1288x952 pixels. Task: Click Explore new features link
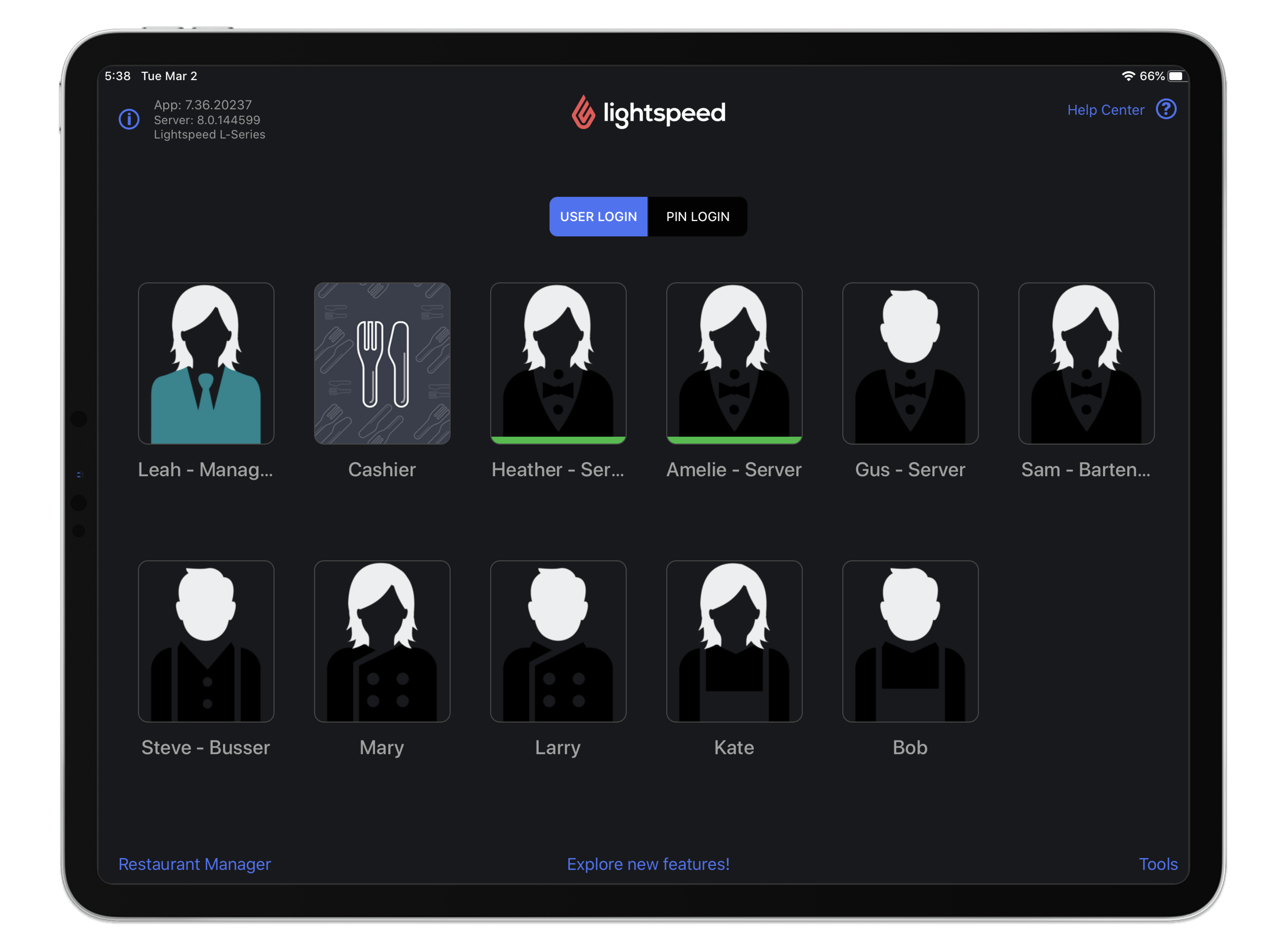648,864
